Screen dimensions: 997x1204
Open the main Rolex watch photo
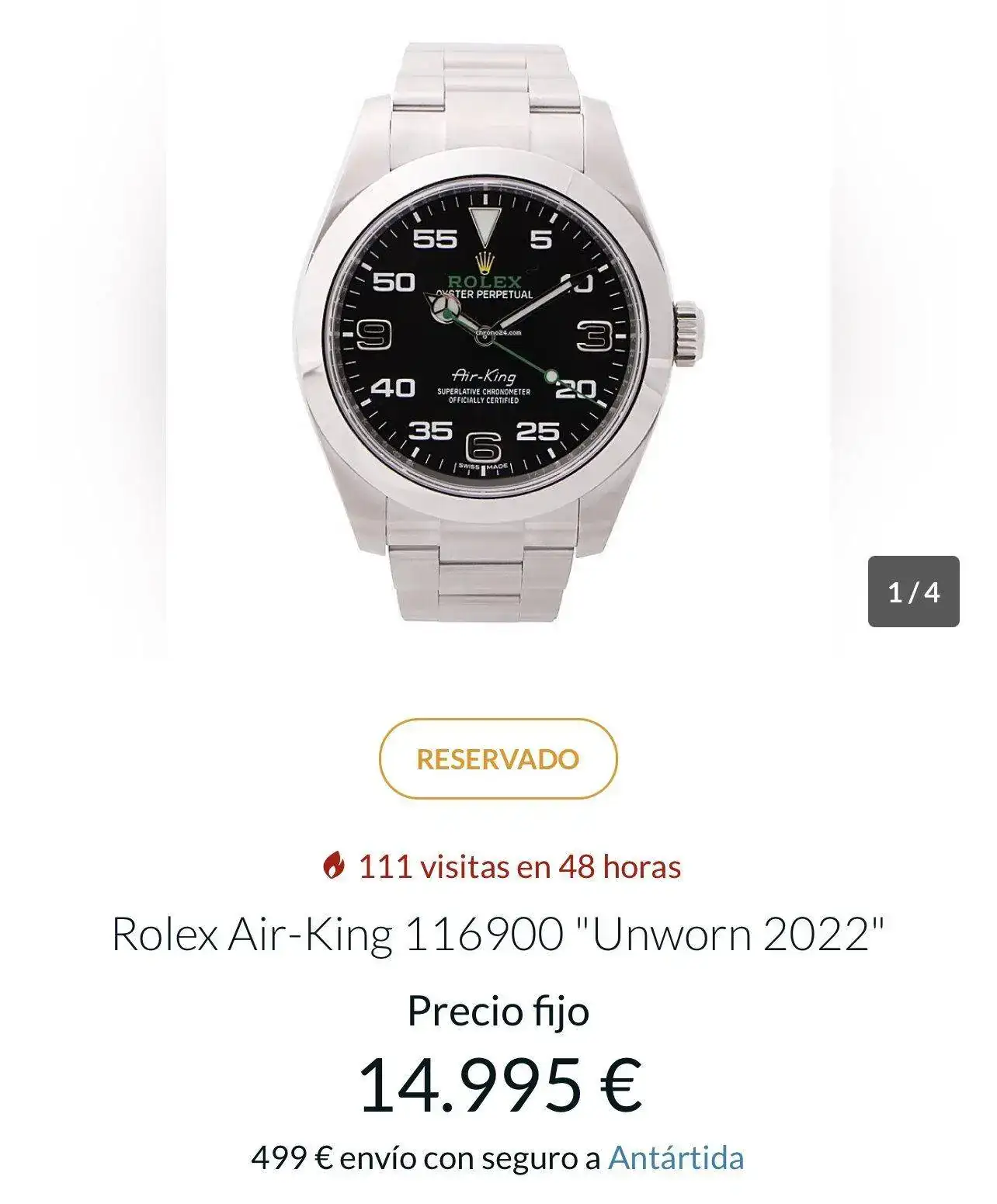[498, 334]
